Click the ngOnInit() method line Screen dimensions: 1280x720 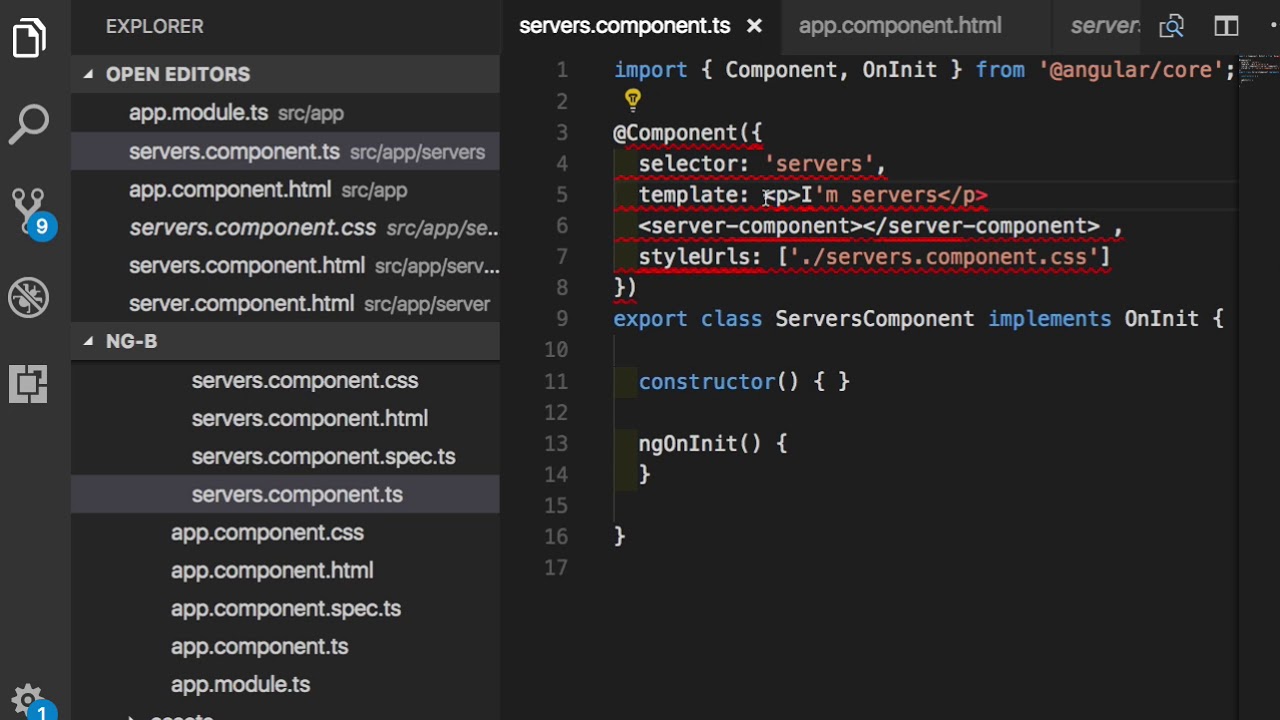[713, 443]
